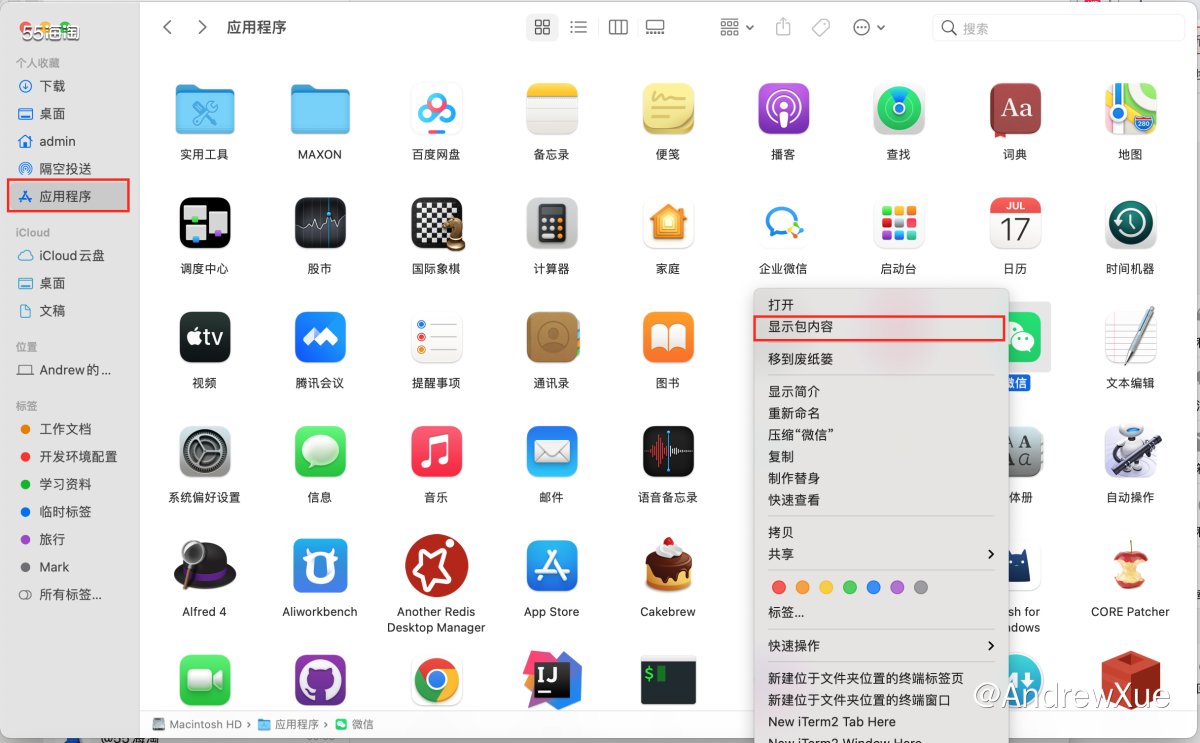The image size is (1200, 743).
Task: Go forward with the toolbar arrow
Action: point(202,27)
